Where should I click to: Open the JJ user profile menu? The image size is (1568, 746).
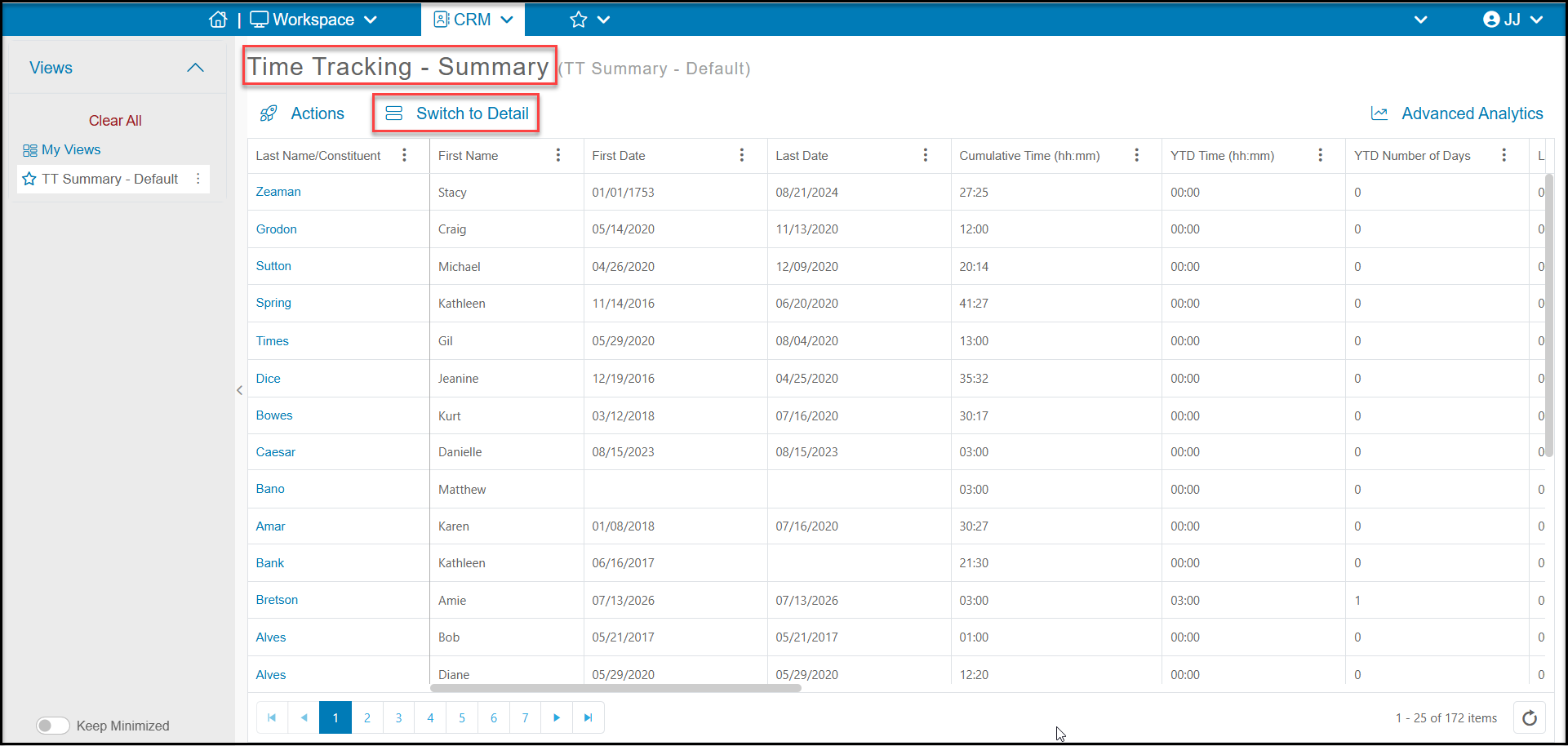coord(1512,20)
